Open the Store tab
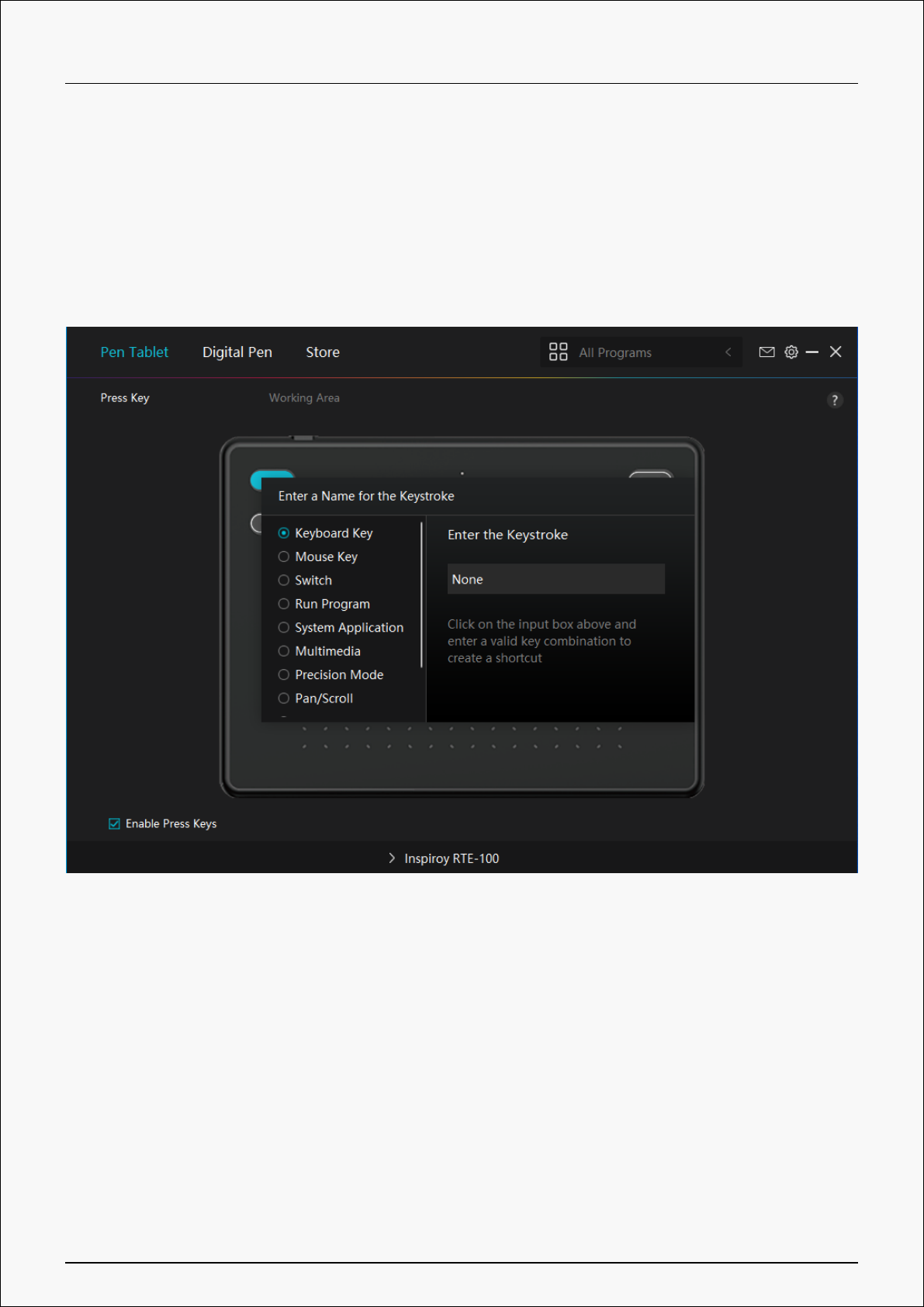This screenshot has width=924, height=1307. coord(323,352)
